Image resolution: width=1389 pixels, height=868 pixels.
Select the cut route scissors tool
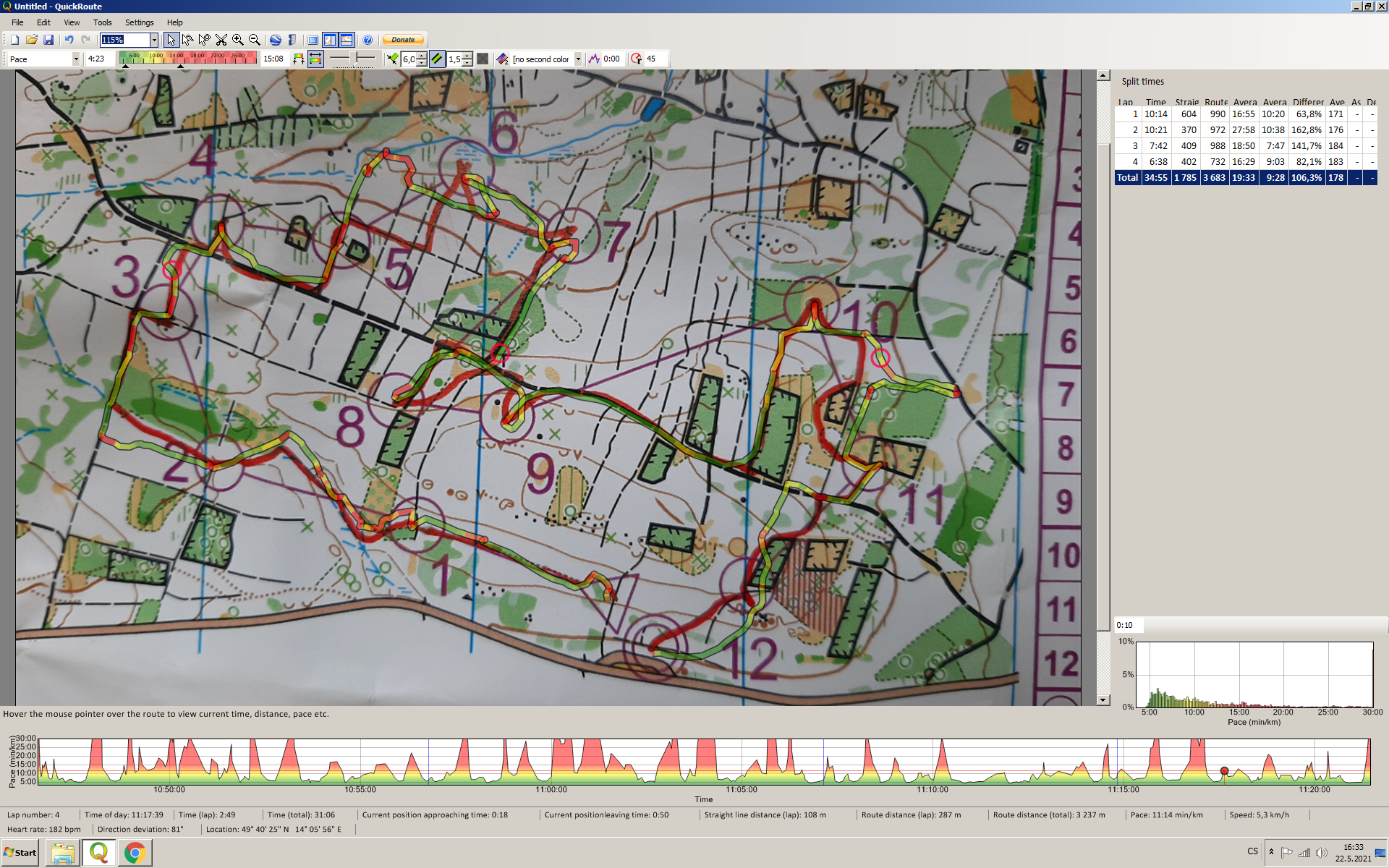click(x=221, y=40)
